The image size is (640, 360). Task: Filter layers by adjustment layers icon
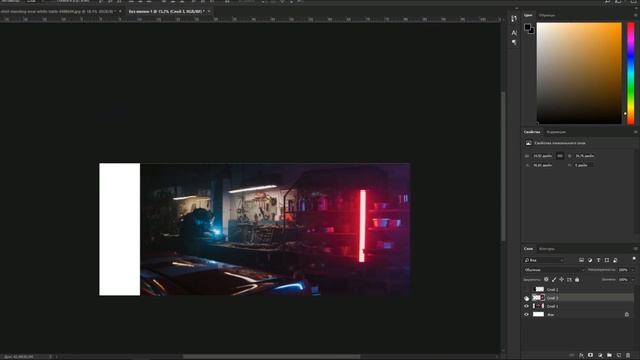pos(590,260)
